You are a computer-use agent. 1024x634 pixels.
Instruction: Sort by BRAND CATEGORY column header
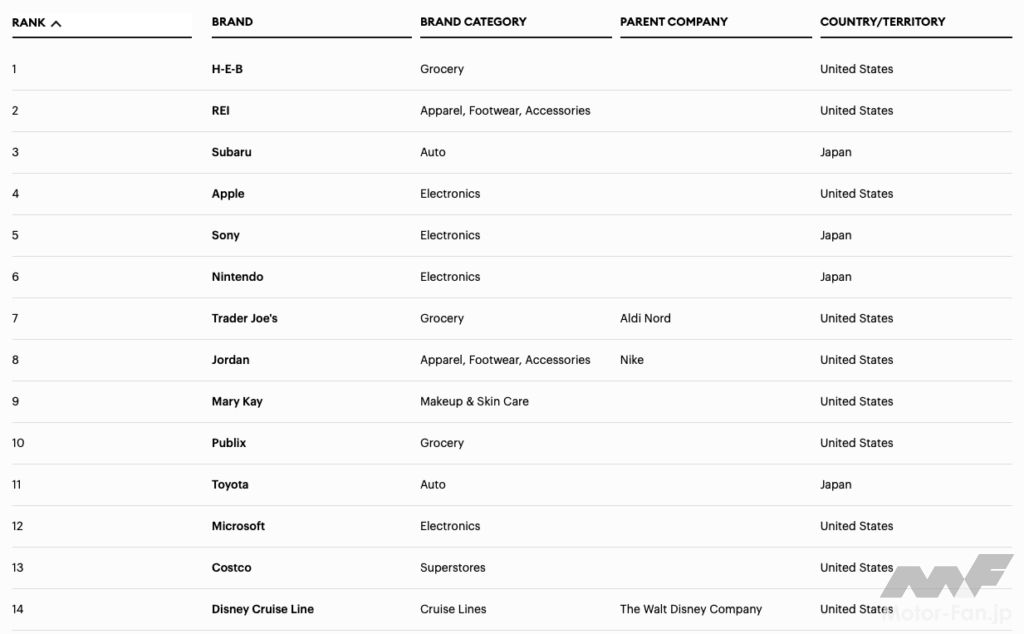(473, 22)
